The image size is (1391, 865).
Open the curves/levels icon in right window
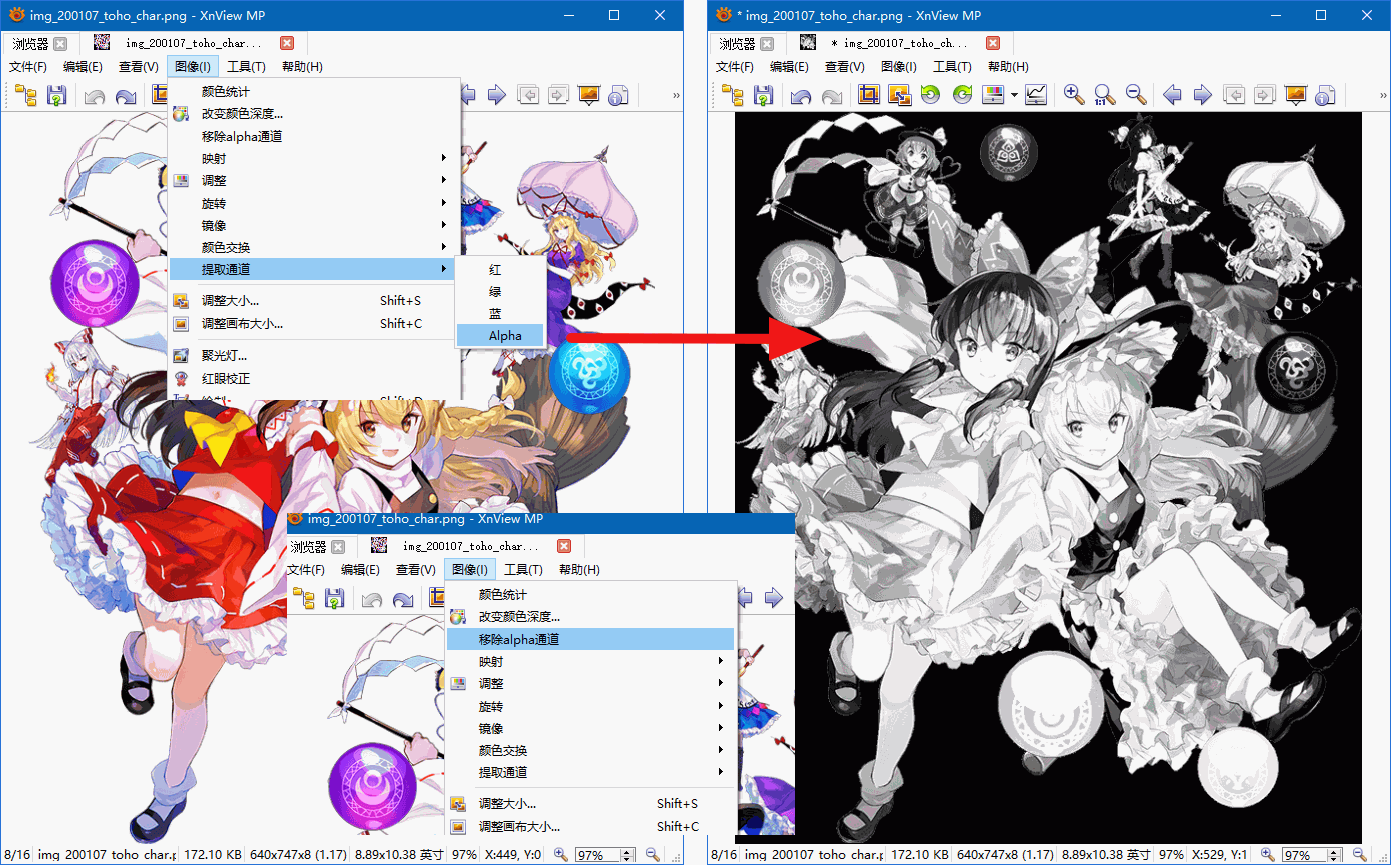(1036, 95)
